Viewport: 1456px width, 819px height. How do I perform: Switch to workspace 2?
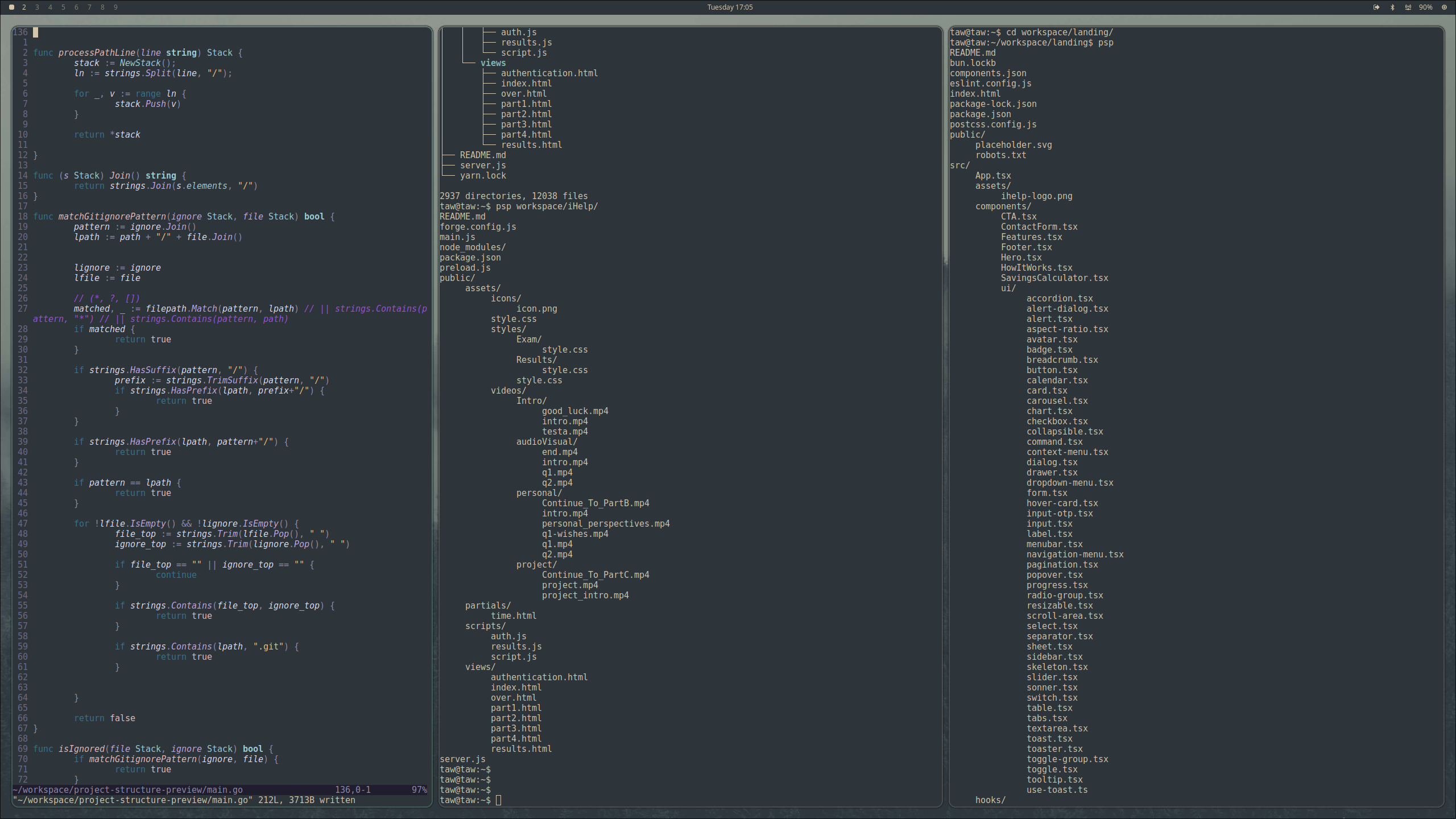(24, 7)
